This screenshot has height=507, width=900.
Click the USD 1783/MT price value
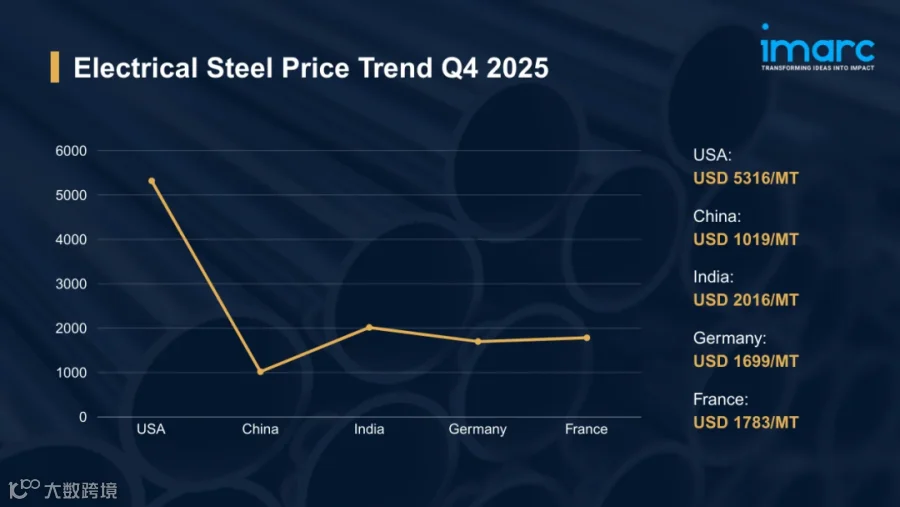click(746, 423)
